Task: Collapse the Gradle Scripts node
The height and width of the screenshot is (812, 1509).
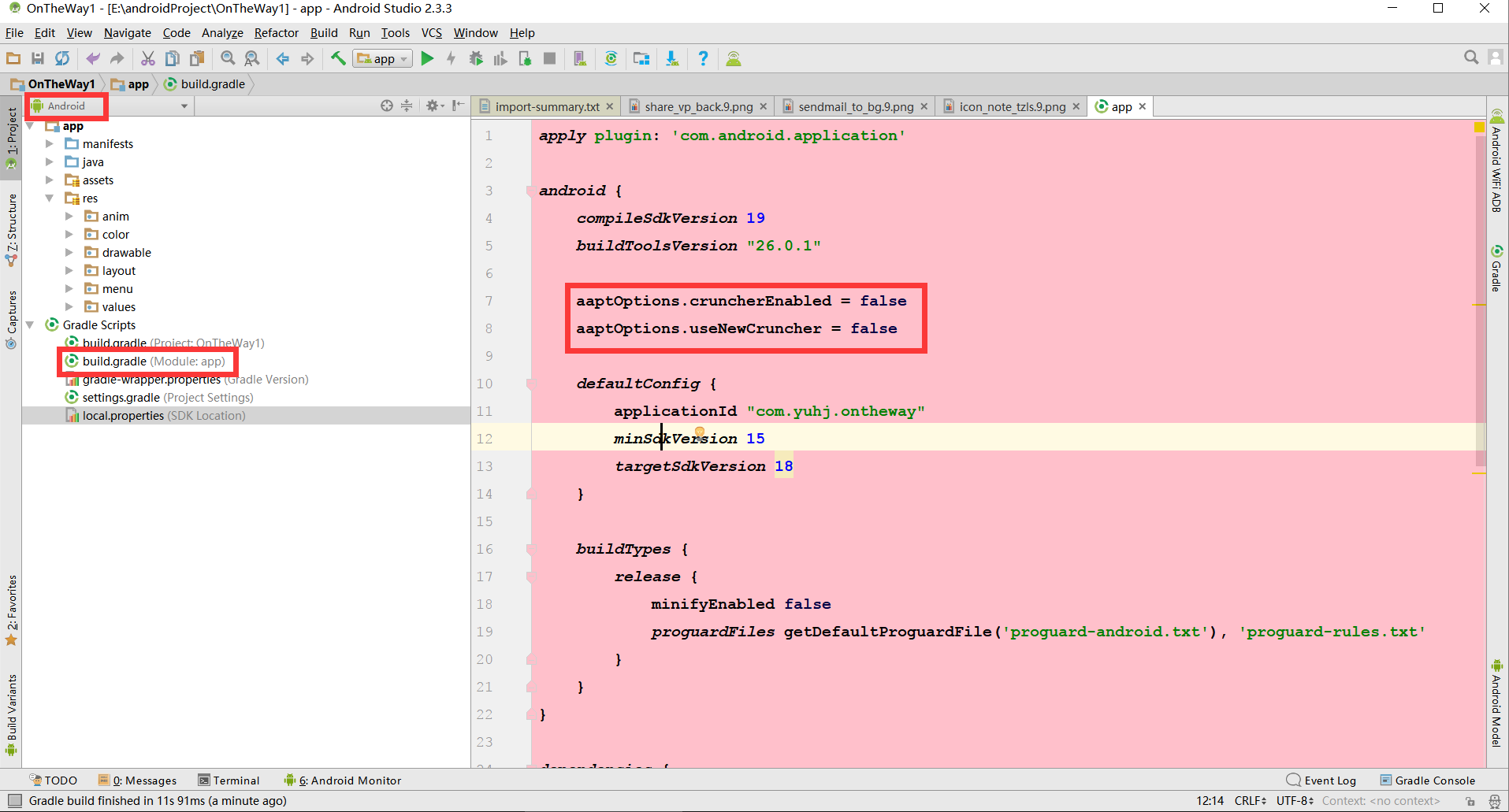Action: 30,324
